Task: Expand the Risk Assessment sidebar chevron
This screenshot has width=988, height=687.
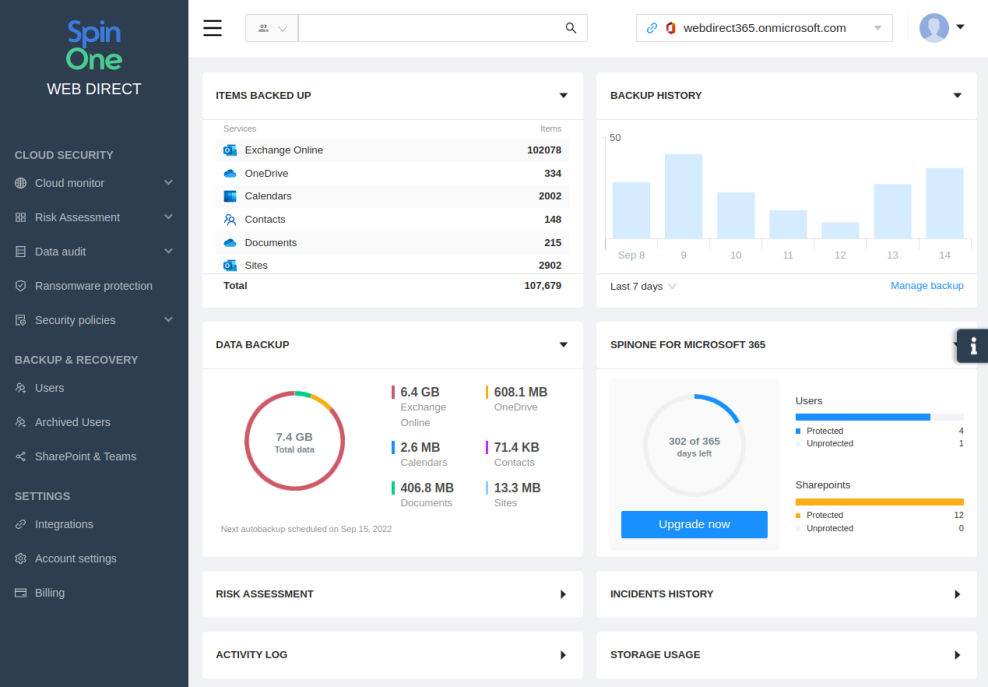Action: (168, 217)
